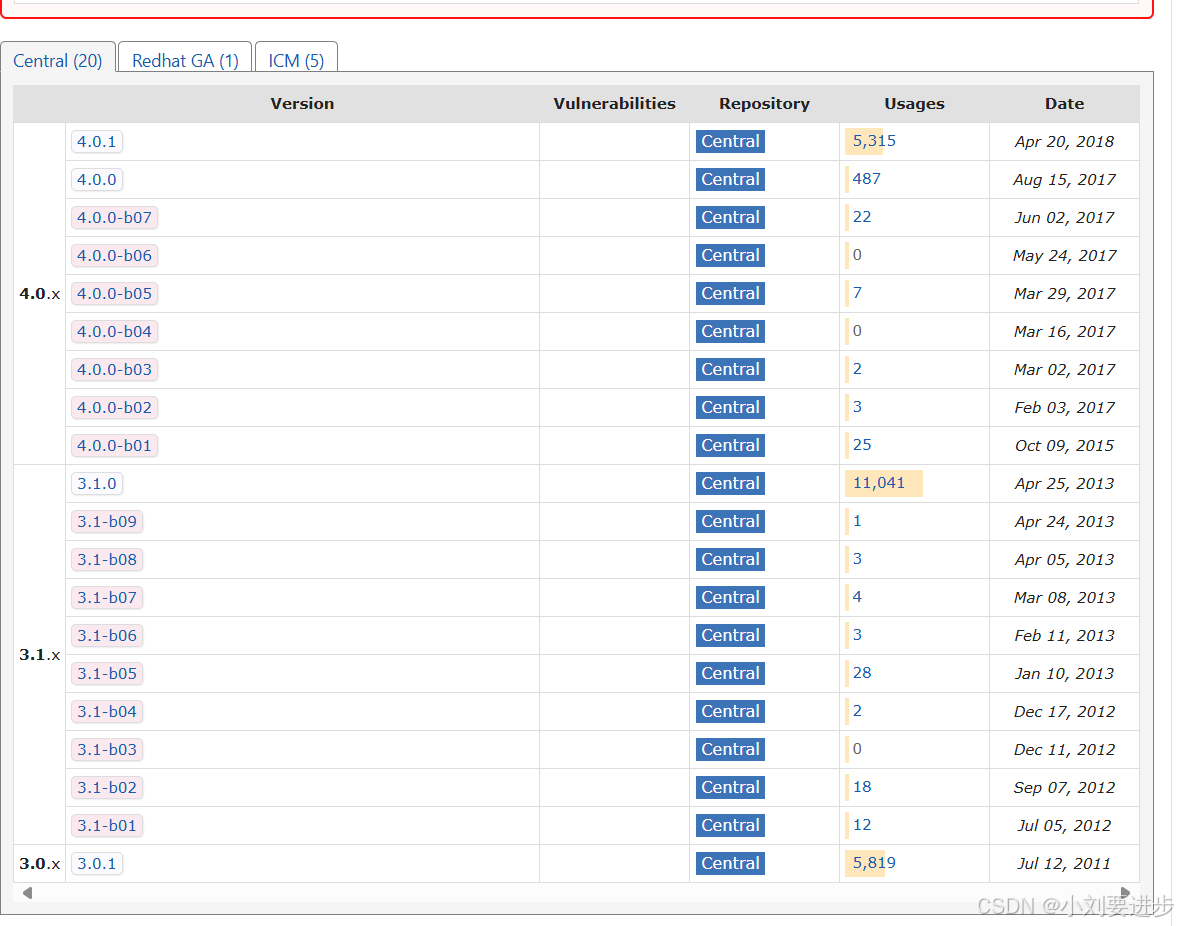The width and height of the screenshot is (1178, 926).
Task: Open version 3.1-b01 link
Action: click(107, 825)
